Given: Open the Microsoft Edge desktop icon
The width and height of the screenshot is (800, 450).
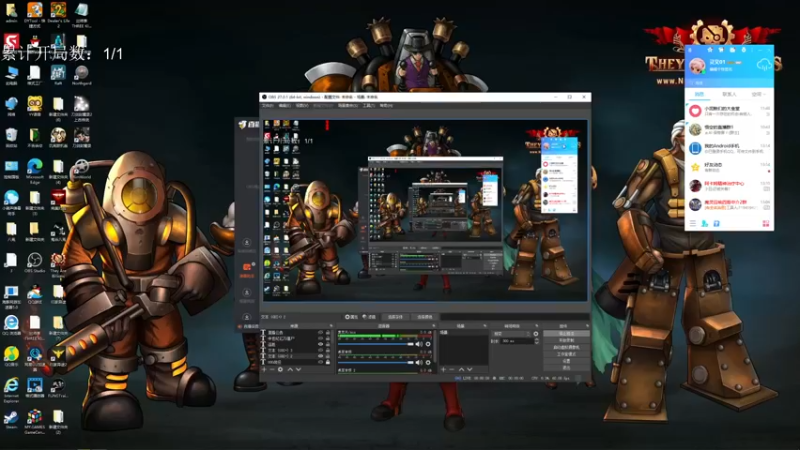Looking at the screenshot, I should pos(35,171).
